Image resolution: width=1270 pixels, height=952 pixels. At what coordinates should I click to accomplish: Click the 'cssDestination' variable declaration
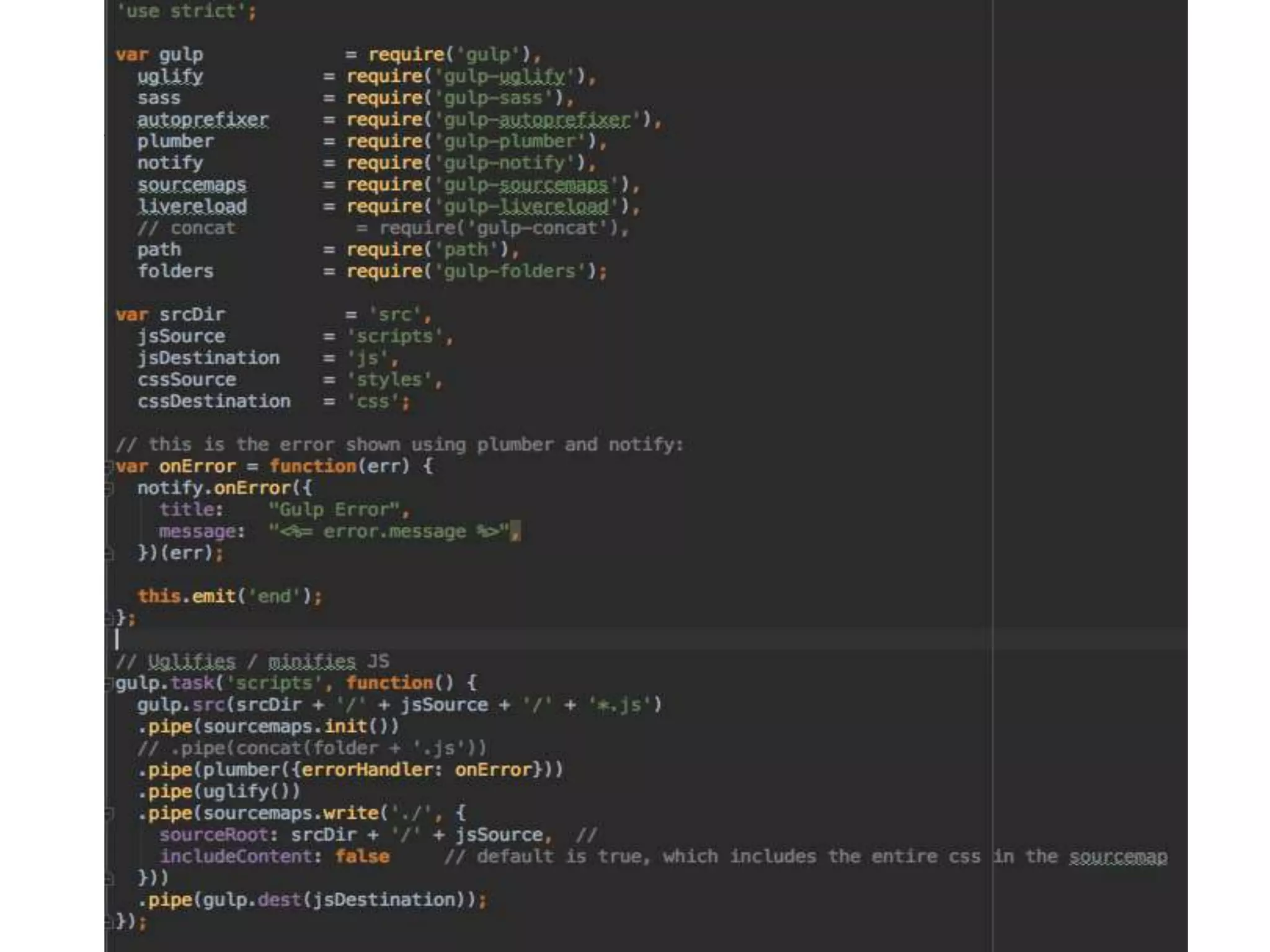click(x=214, y=402)
